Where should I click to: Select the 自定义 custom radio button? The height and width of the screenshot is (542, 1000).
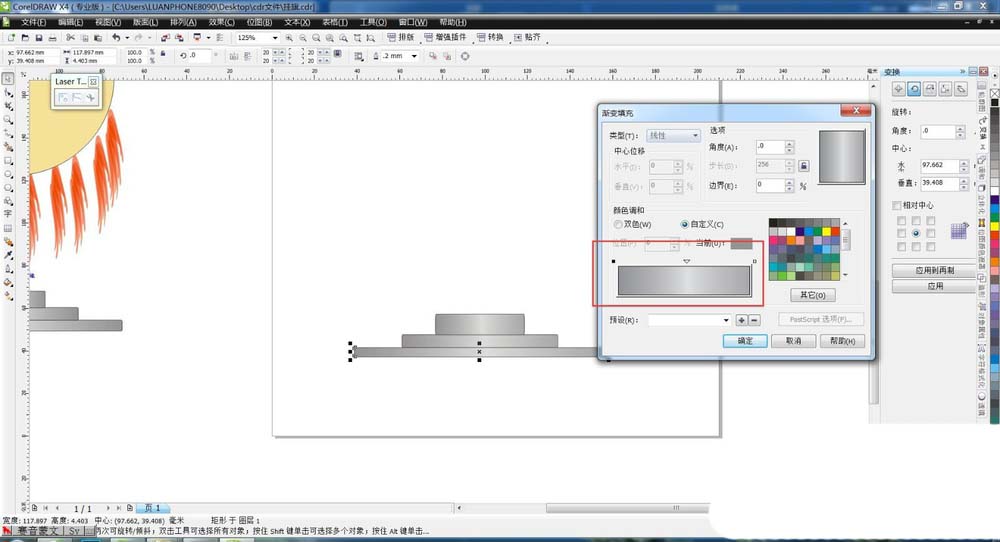(x=685, y=224)
